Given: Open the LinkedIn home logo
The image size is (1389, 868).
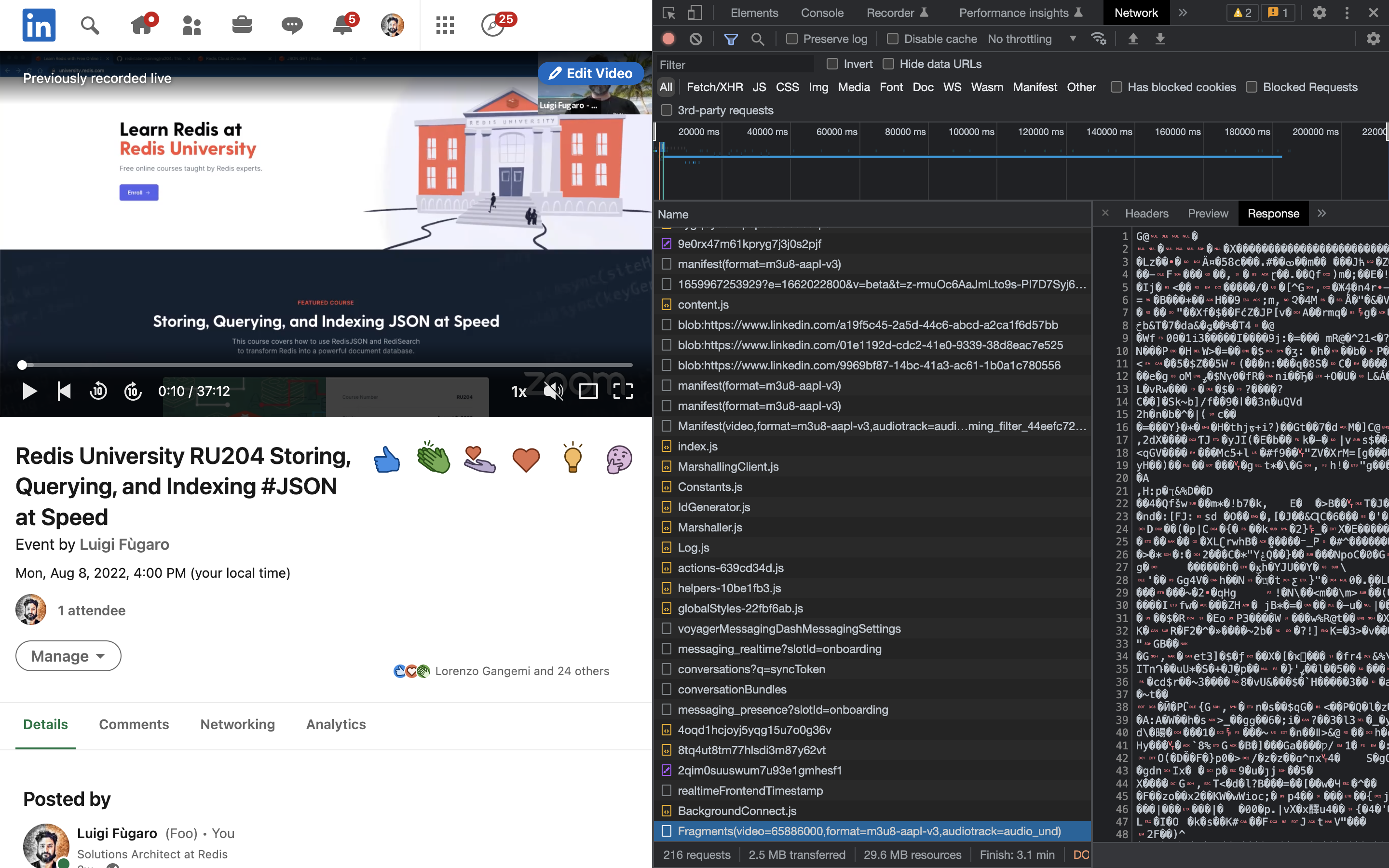Looking at the screenshot, I should pyautogui.click(x=39, y=25).
